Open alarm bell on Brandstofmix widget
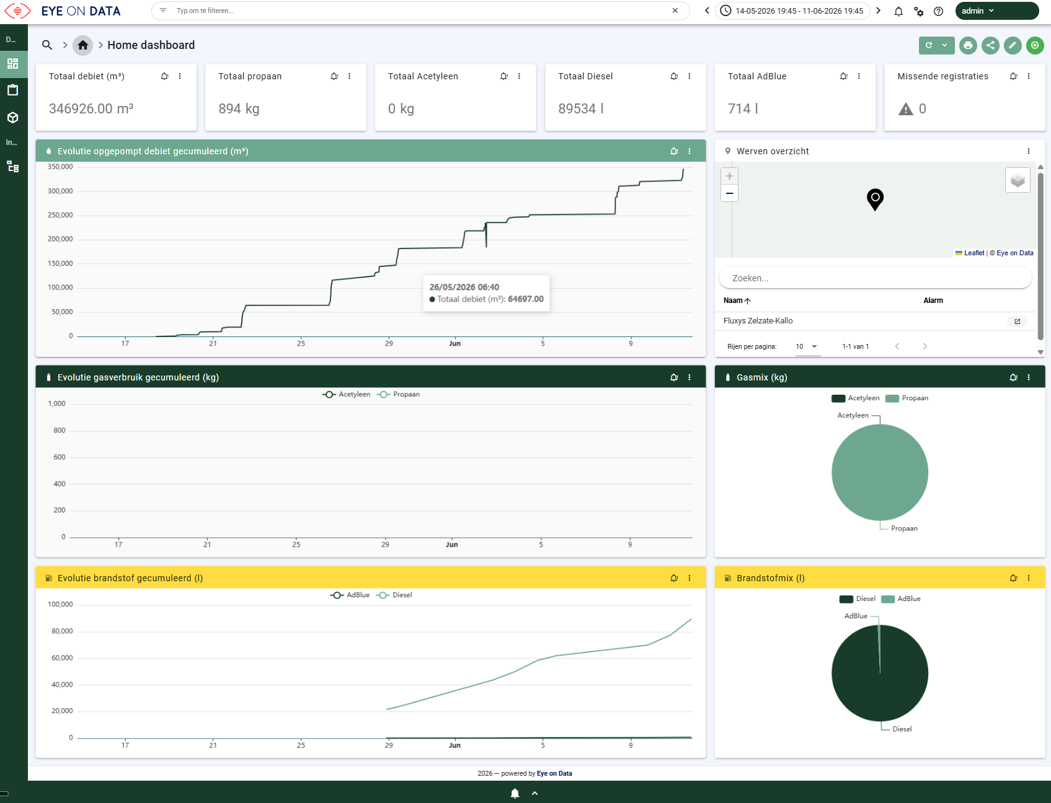The height and width of the screenshot is (803, 1051). tap(1013, 578)
